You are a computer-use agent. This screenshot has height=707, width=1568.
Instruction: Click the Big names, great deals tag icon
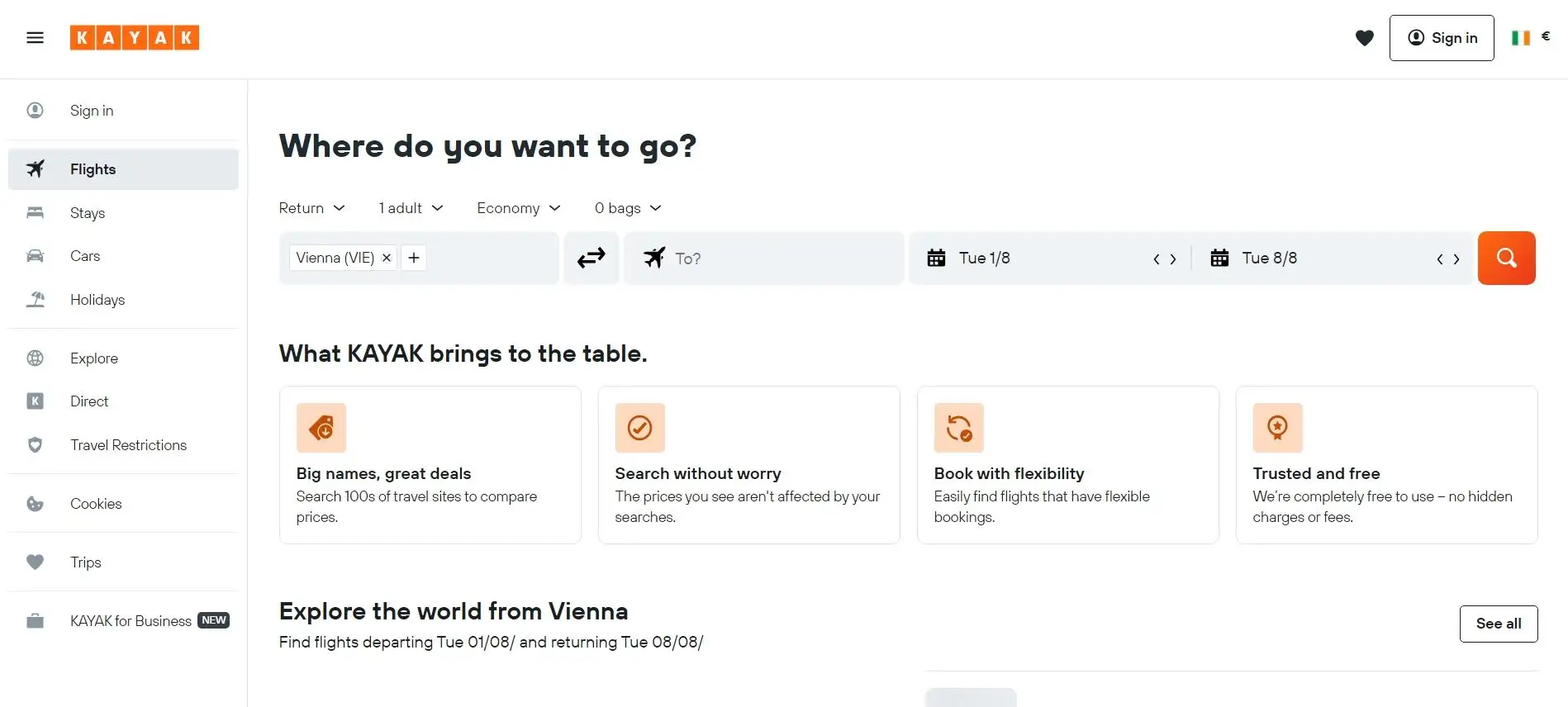point(321,428)
